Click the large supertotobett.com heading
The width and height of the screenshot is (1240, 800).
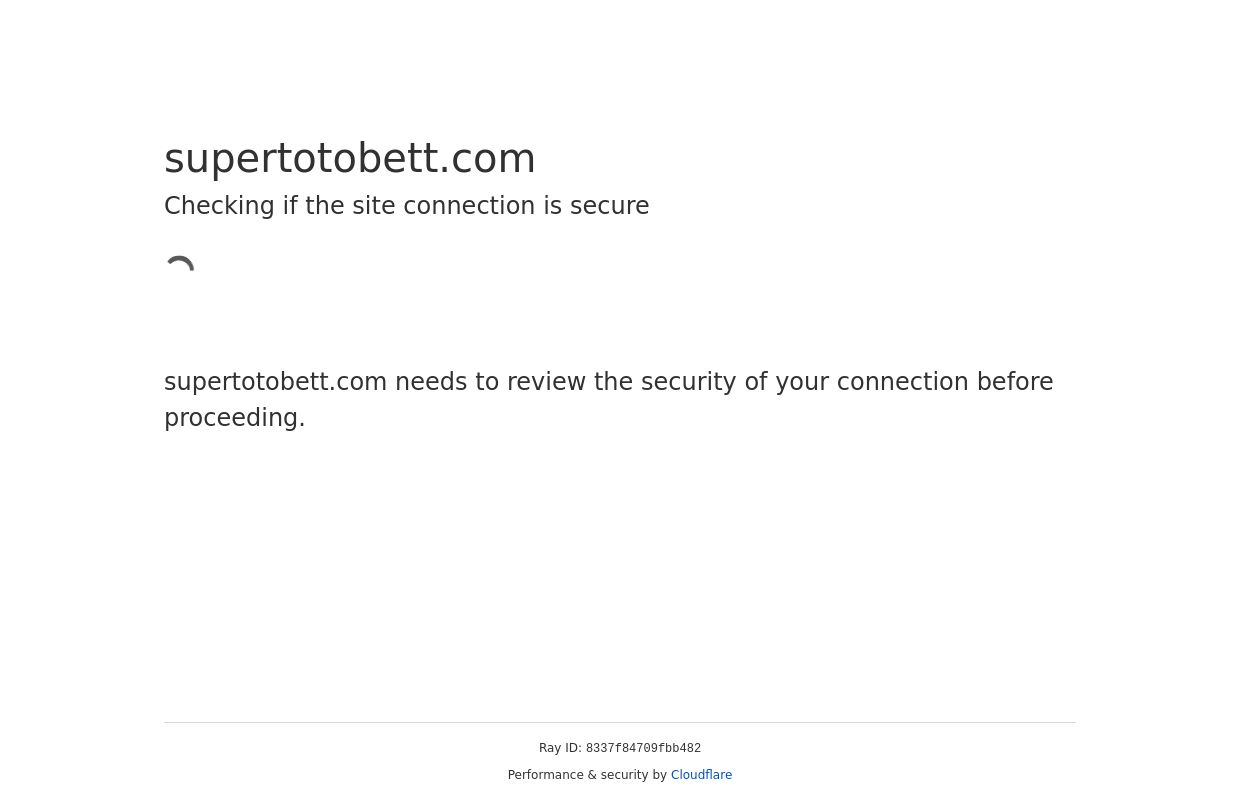[350, 158]
